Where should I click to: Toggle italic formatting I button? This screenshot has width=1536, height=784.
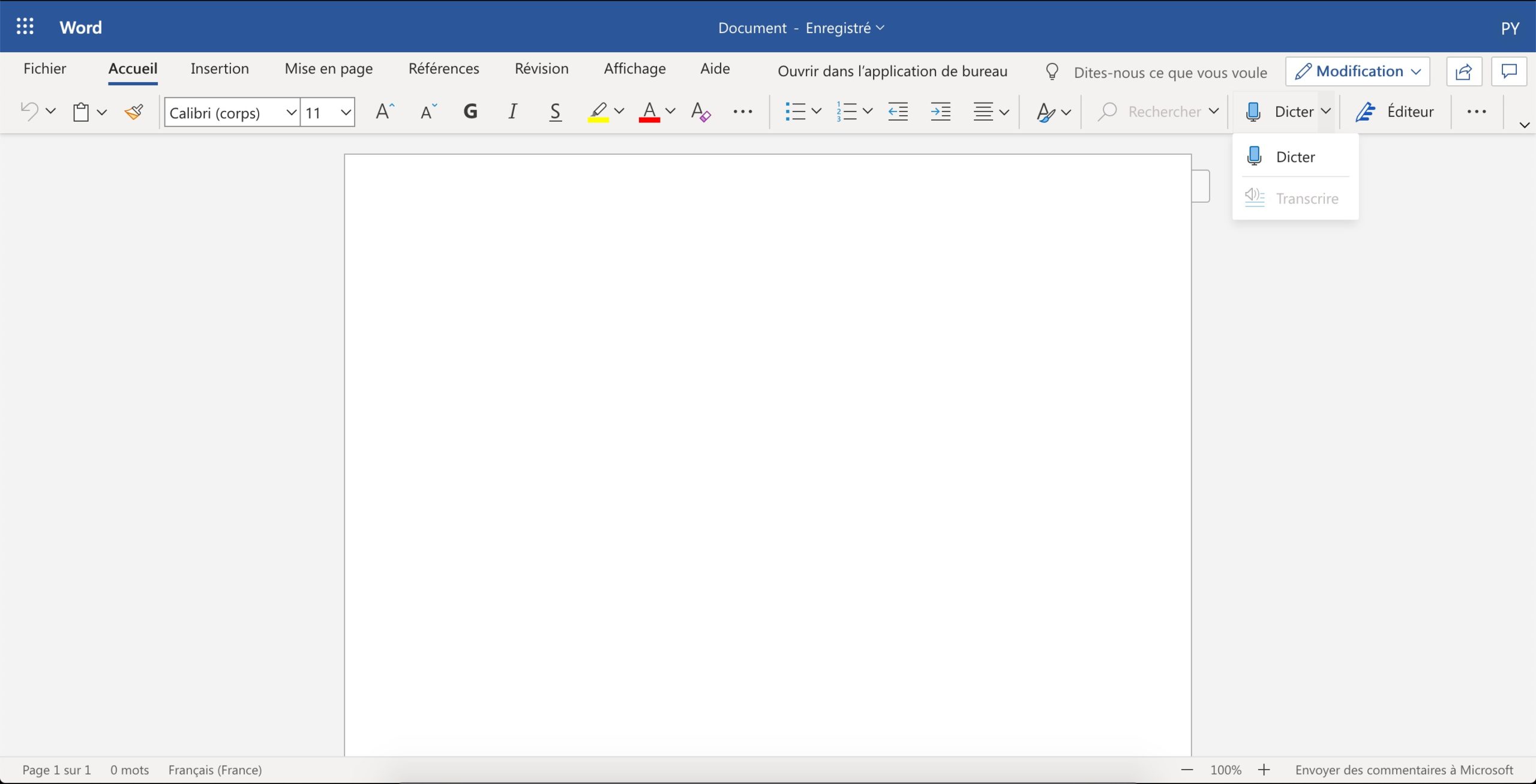pyautogui.click(x=512, y=112)
